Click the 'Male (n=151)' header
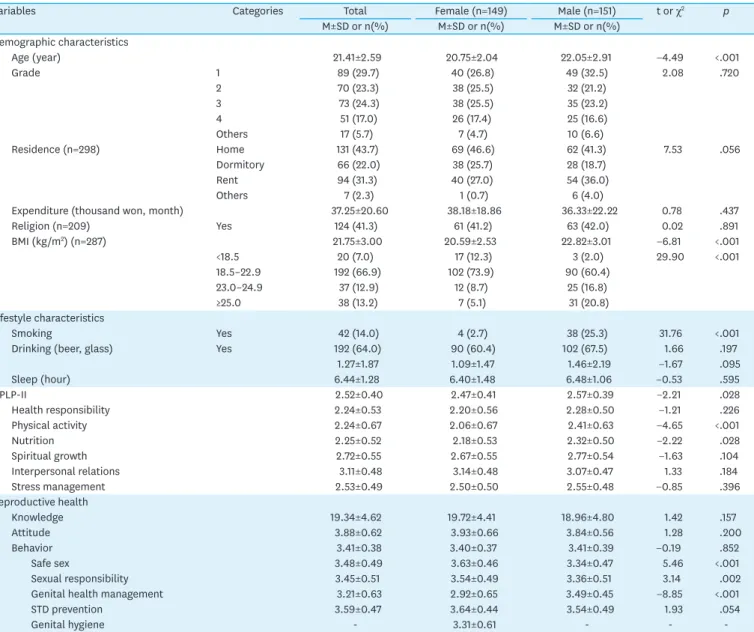 587,11
